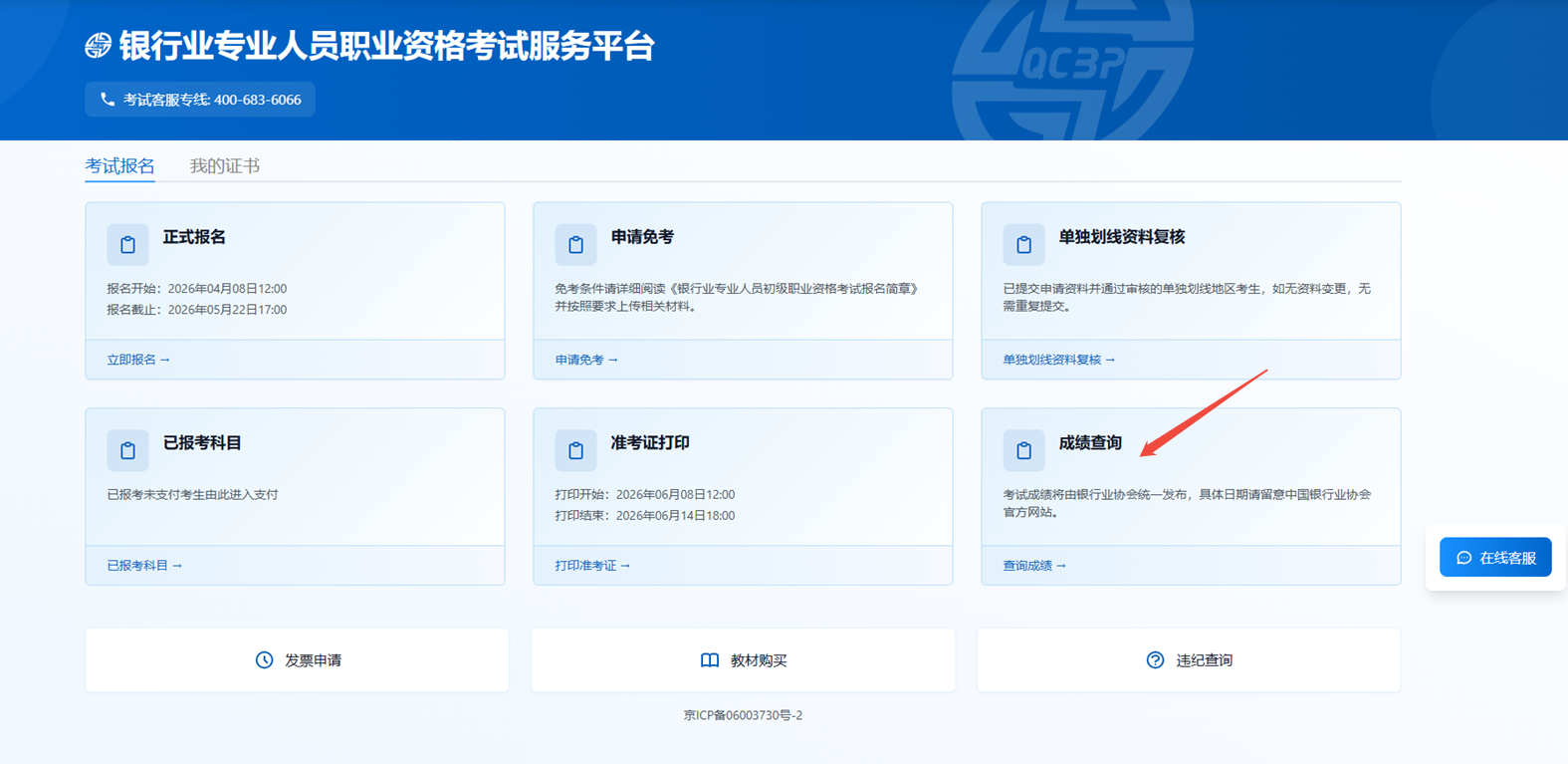This screenshot has height=764, width=1568.
Task: Switch to the 我的证书 tab
Action: point(225,166)
